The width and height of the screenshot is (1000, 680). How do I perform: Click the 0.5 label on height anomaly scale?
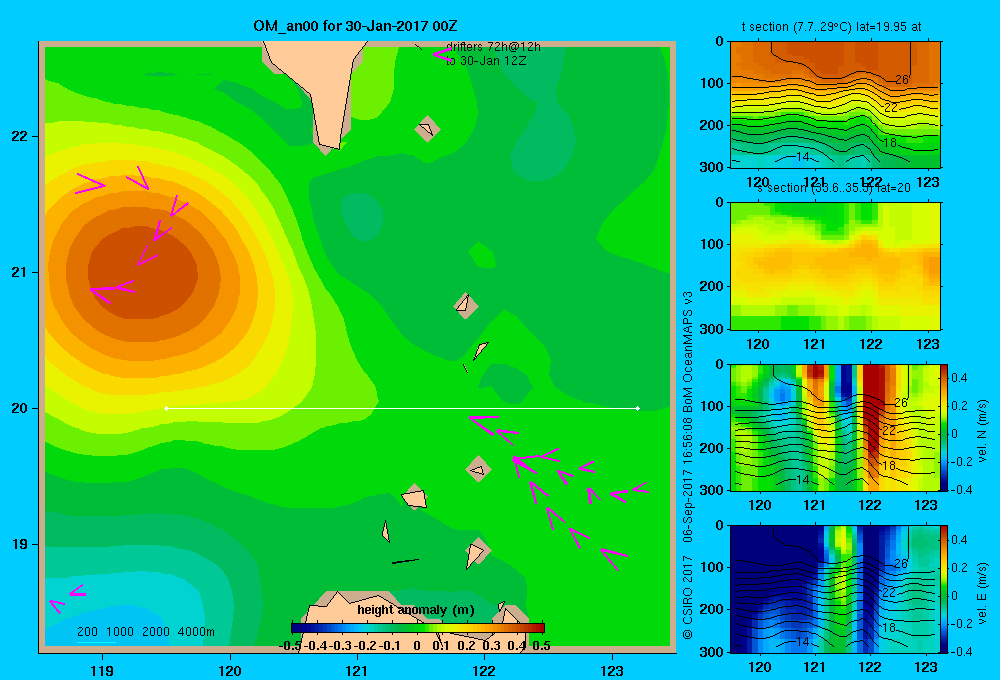coord(541,646)
